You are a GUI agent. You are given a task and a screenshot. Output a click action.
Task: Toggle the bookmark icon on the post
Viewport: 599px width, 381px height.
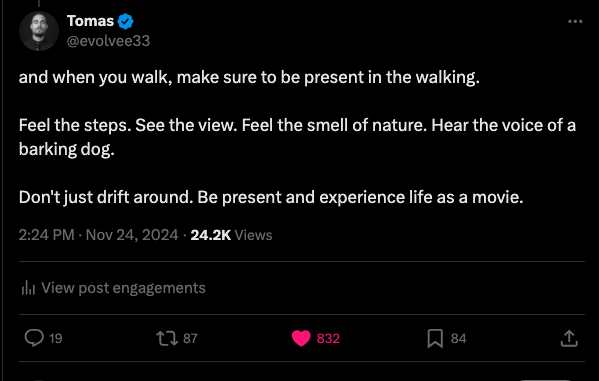(435, 339)
